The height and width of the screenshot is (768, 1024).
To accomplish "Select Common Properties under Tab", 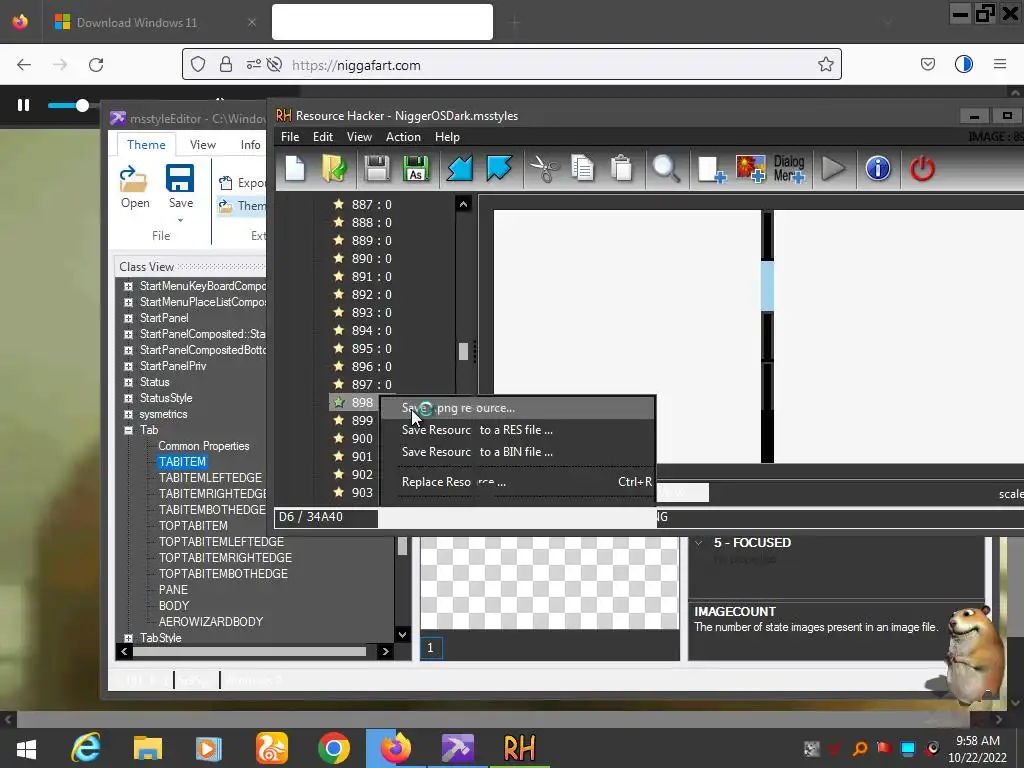I will pyautogui.click(x=204, y=446).
